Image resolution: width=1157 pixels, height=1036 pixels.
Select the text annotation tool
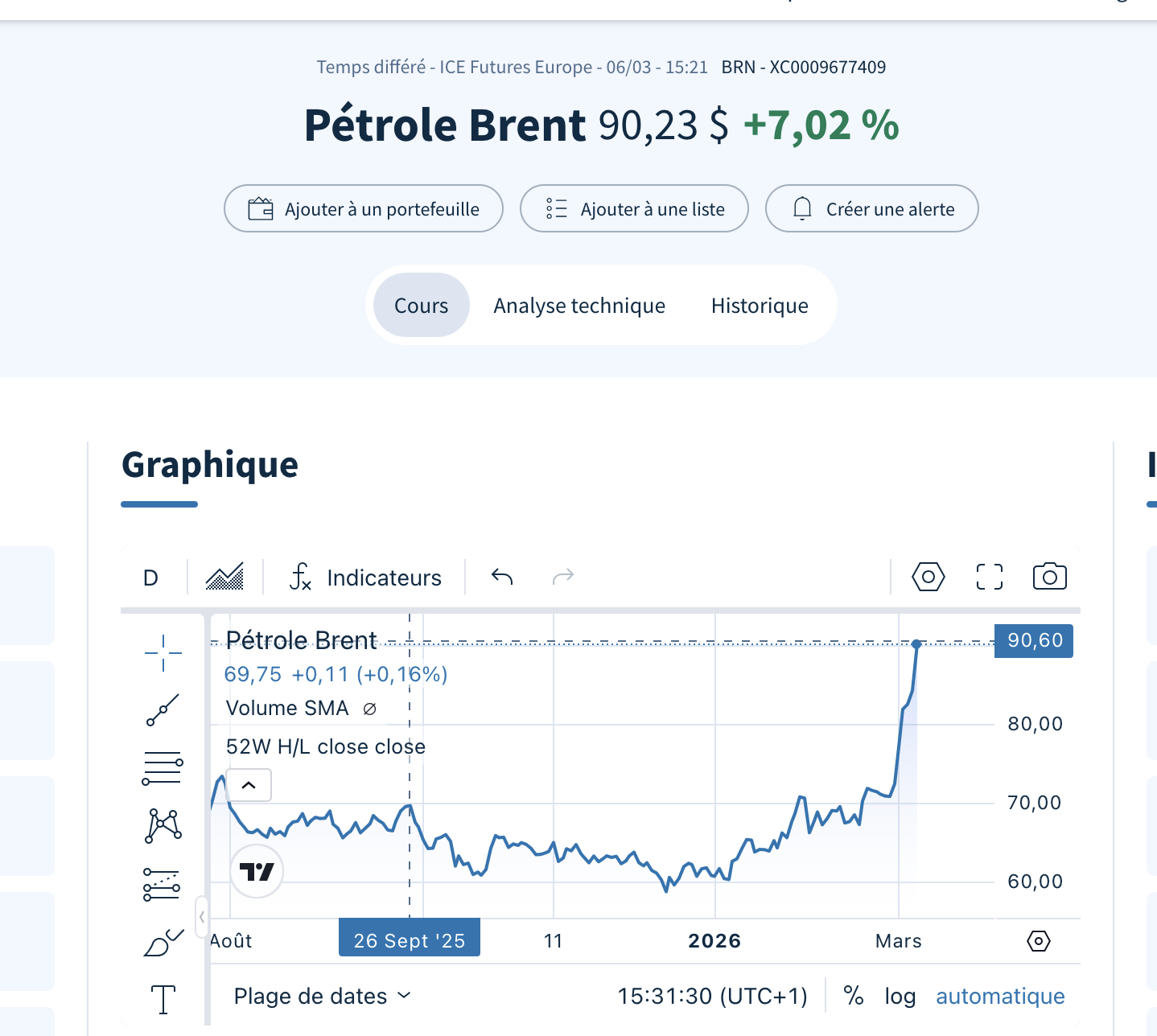pos(163,999)
